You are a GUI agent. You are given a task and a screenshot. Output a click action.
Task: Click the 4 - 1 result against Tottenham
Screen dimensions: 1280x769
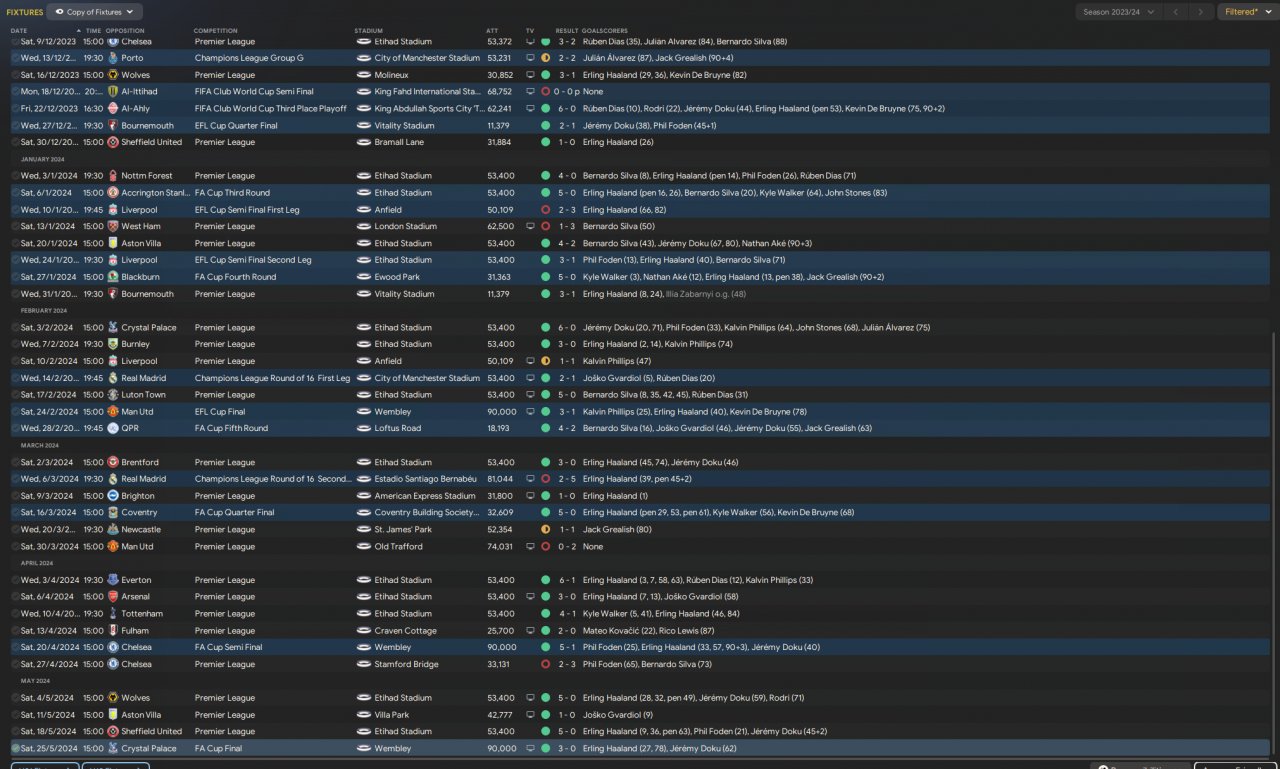pos(567,614)
